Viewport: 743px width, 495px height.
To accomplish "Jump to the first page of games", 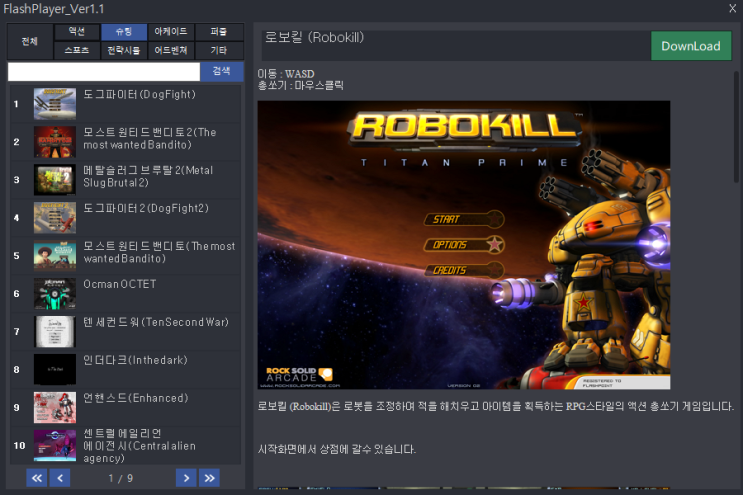I will [x=36, y=478].
